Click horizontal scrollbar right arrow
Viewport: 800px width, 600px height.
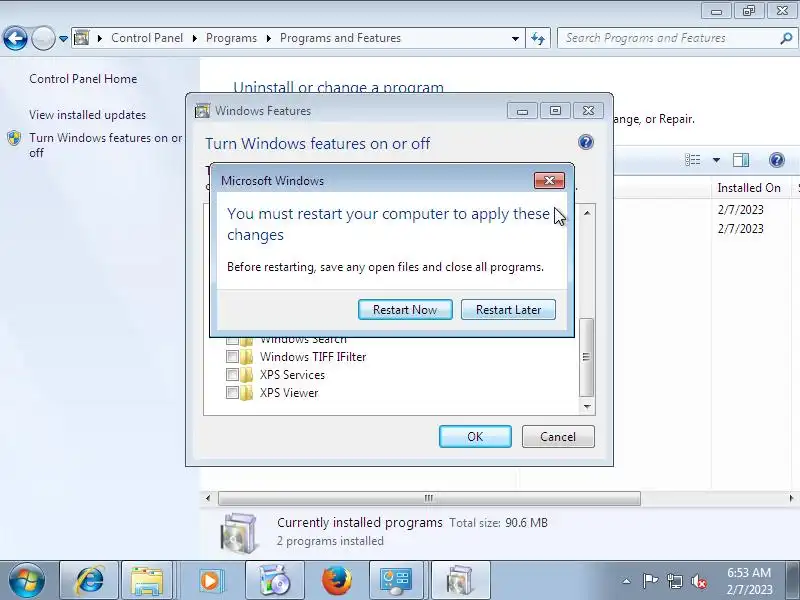point(791,498)
